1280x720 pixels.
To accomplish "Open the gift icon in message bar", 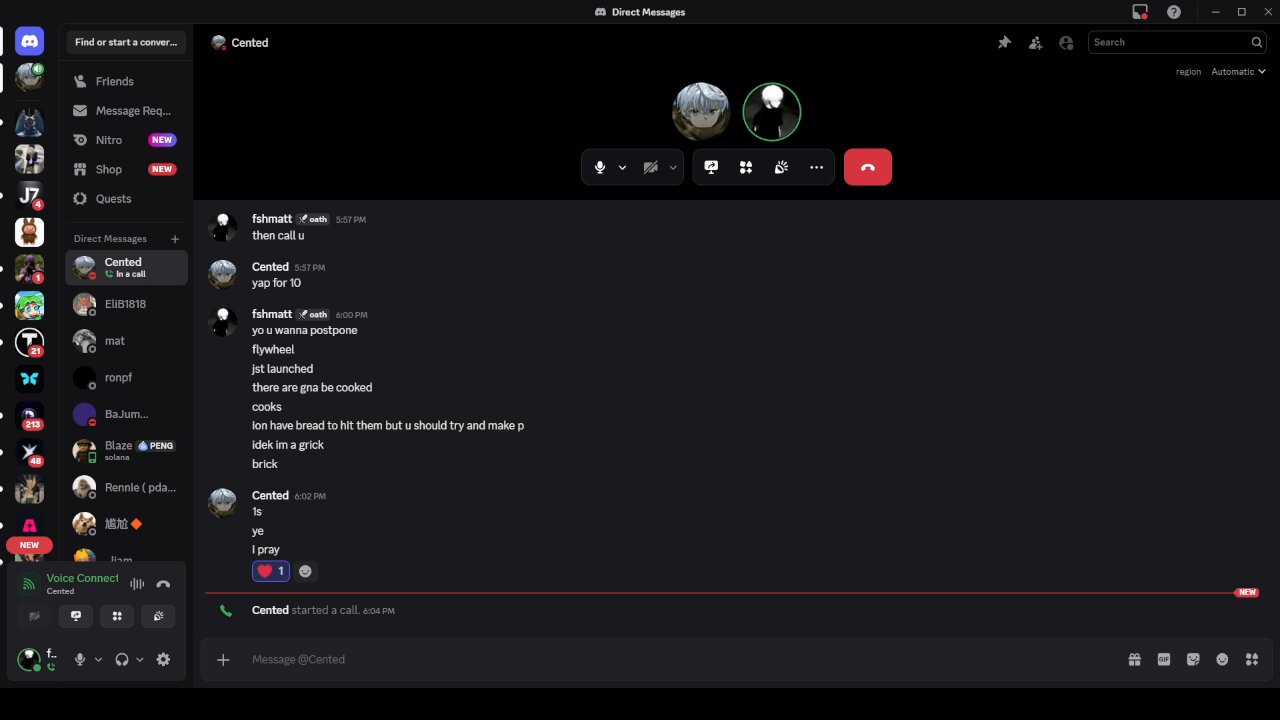I will 1134,659.
